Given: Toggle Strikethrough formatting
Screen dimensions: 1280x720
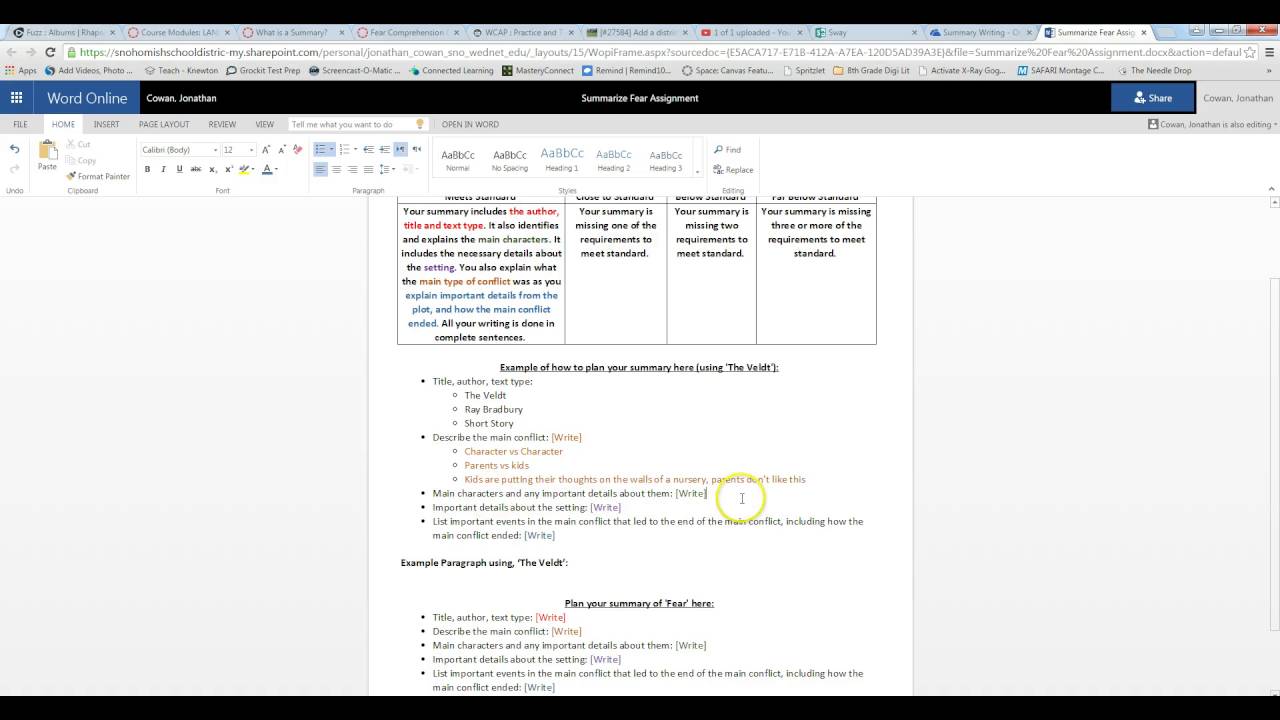Looking at the screenshot, I should click(196, 169).
